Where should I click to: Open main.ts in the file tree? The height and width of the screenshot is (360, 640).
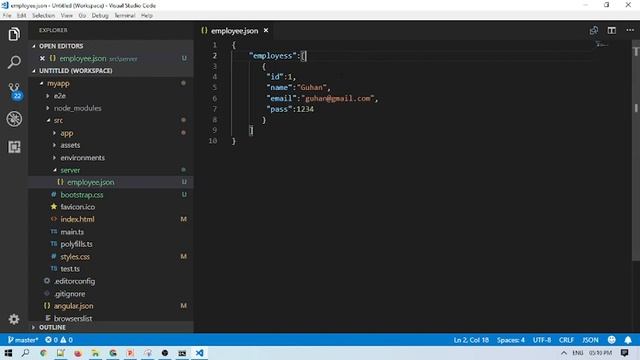click(x=72, y=232)
